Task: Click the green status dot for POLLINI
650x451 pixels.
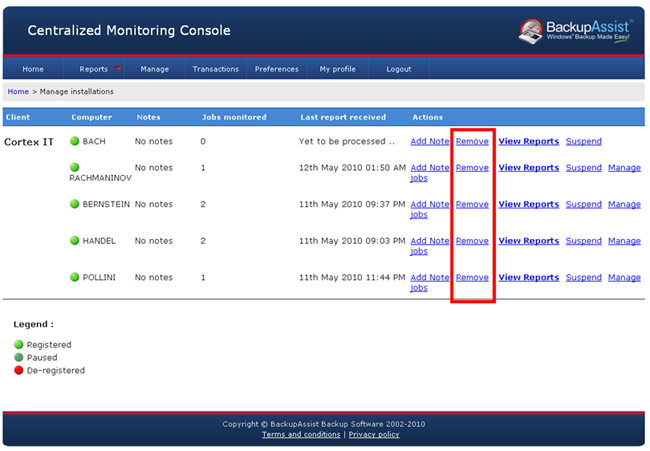Action: pos(75,276)
